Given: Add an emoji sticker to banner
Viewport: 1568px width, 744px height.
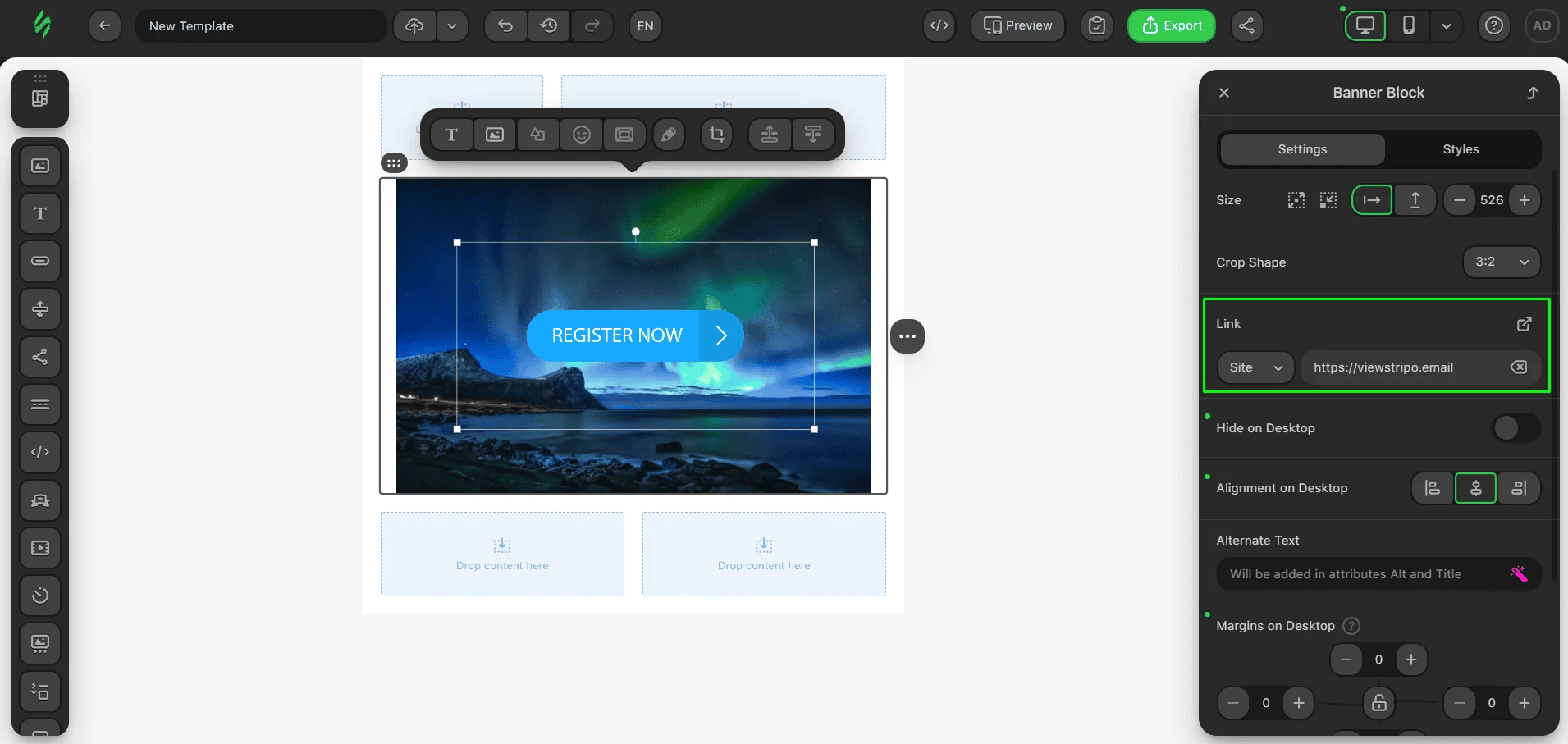Looking at the screenshot, I should click(x=582, y=135).
